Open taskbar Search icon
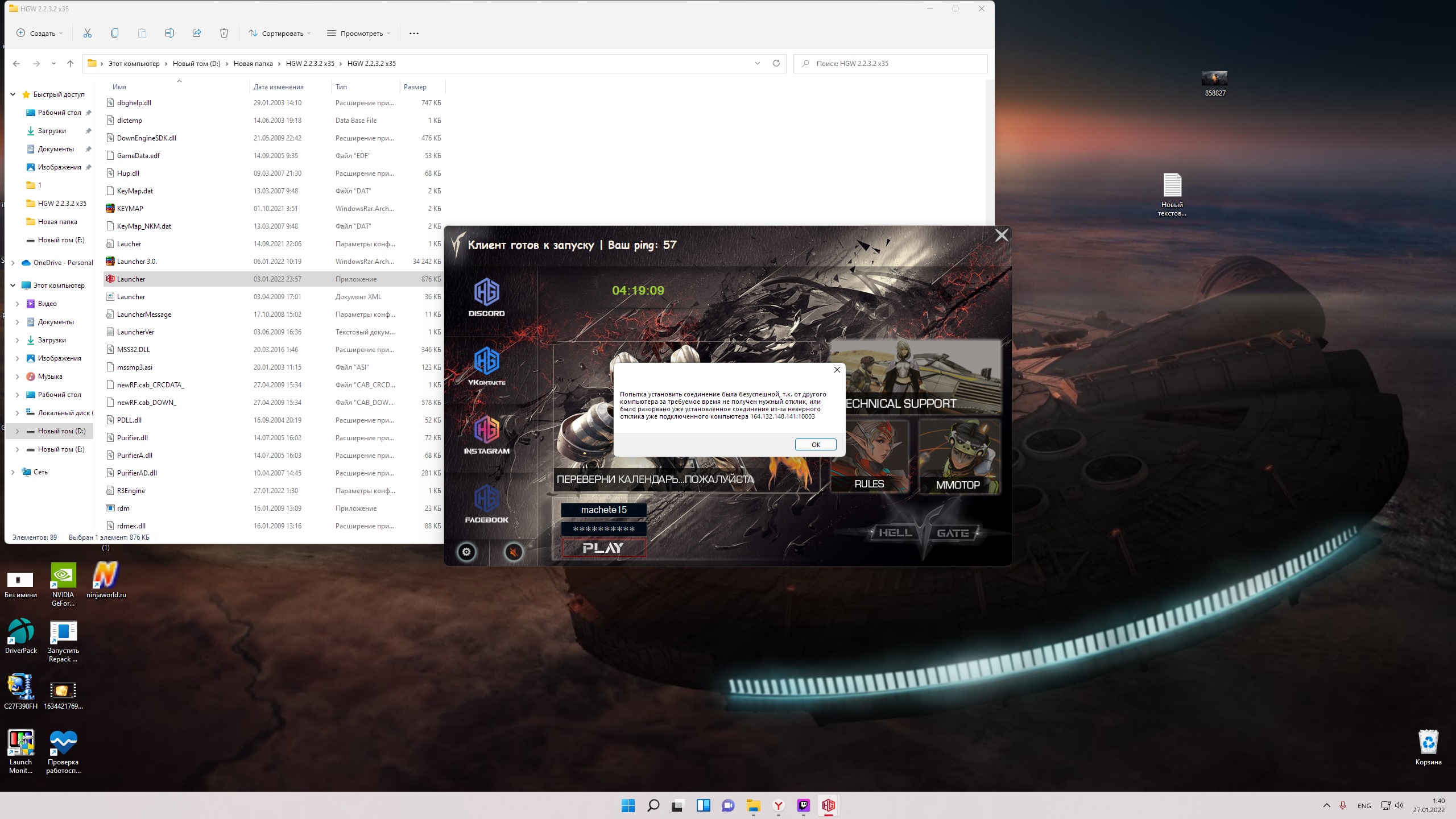Screen dimensions: 1456x819 [x=653, y=805]
